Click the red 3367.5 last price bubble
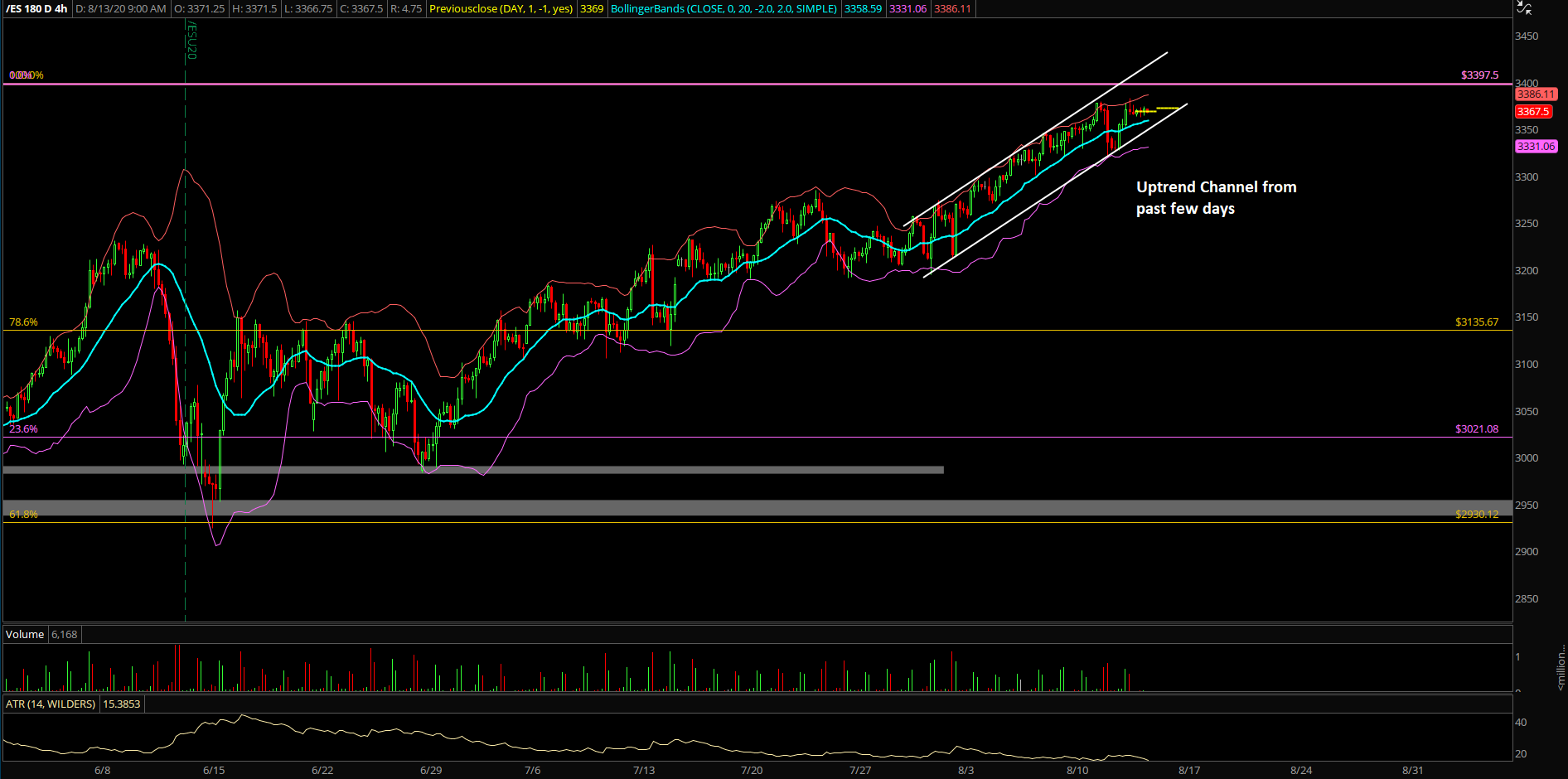Screen dimensions: 1568x779 point(1533,112)
